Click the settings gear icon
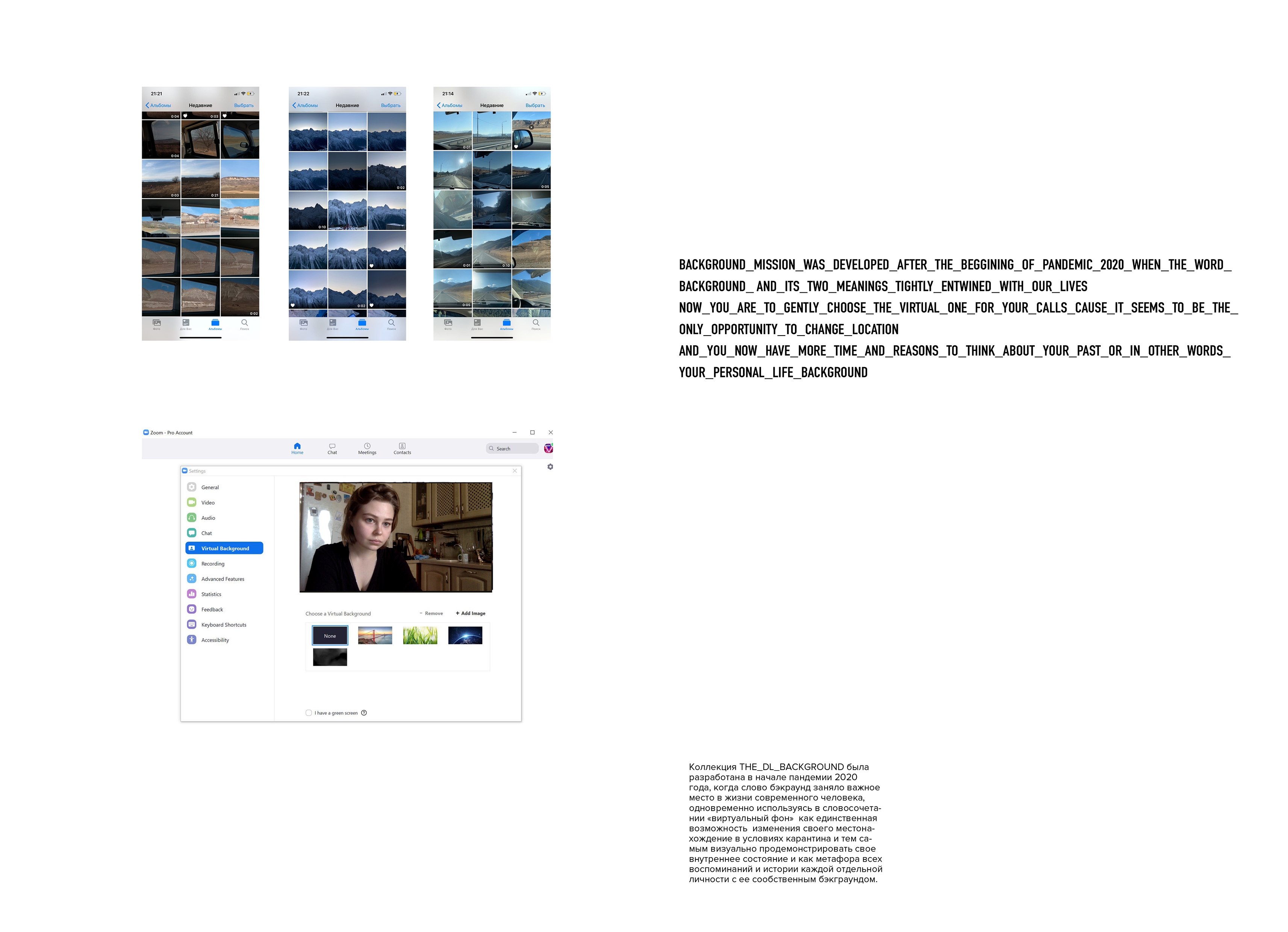 (550, 467)
